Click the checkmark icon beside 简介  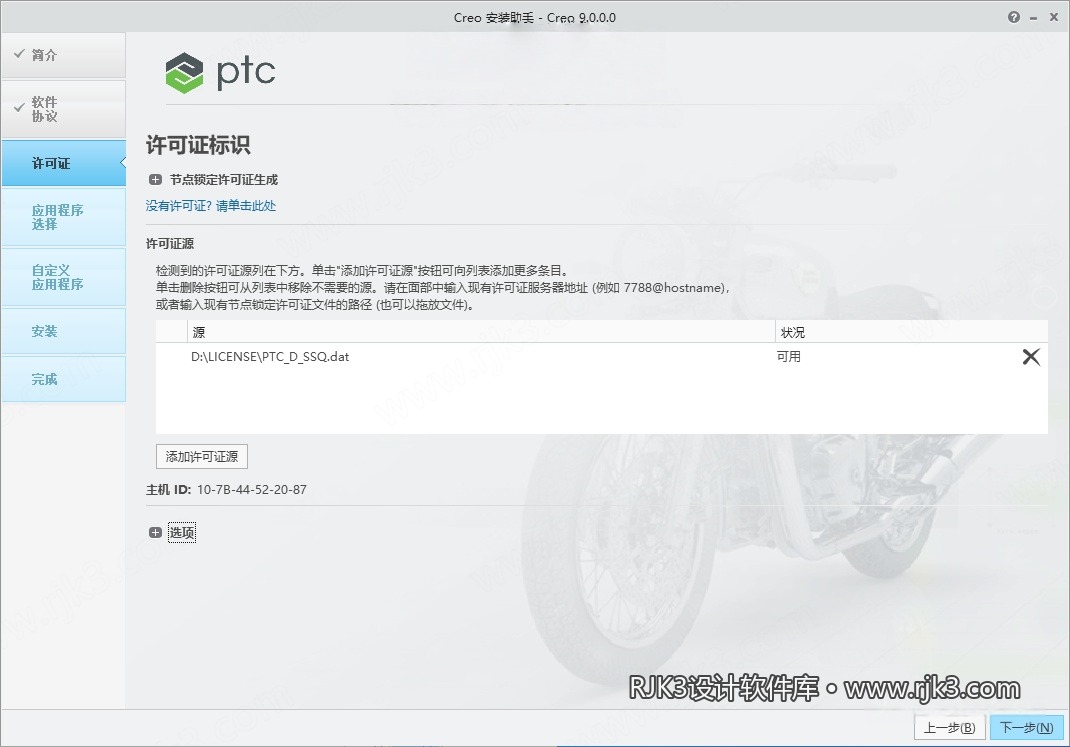(20, 53)
